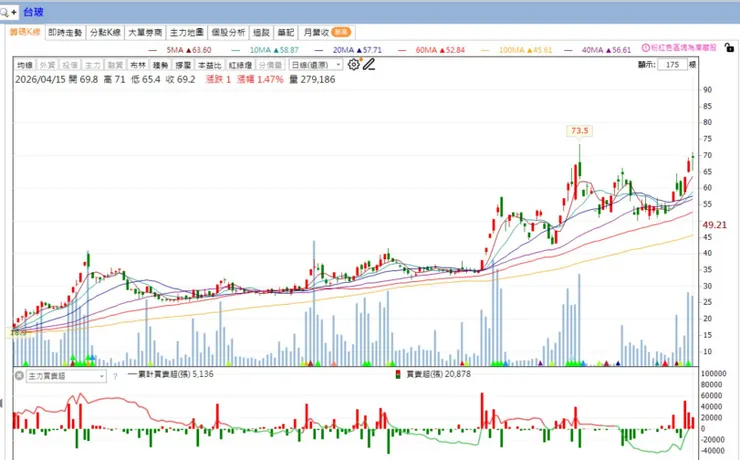The width and height of the screenshot is (740, 460).
Task: Open the 主力地圖 tab
Action: 186,32
